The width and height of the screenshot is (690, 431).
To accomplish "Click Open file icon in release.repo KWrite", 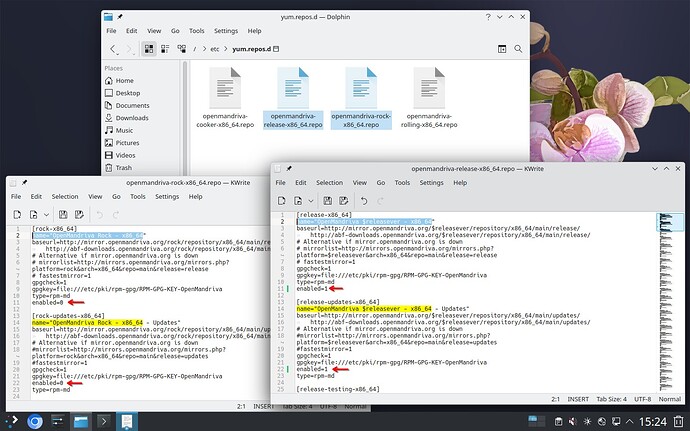I will pyautogui.click(x=298, y=201).
